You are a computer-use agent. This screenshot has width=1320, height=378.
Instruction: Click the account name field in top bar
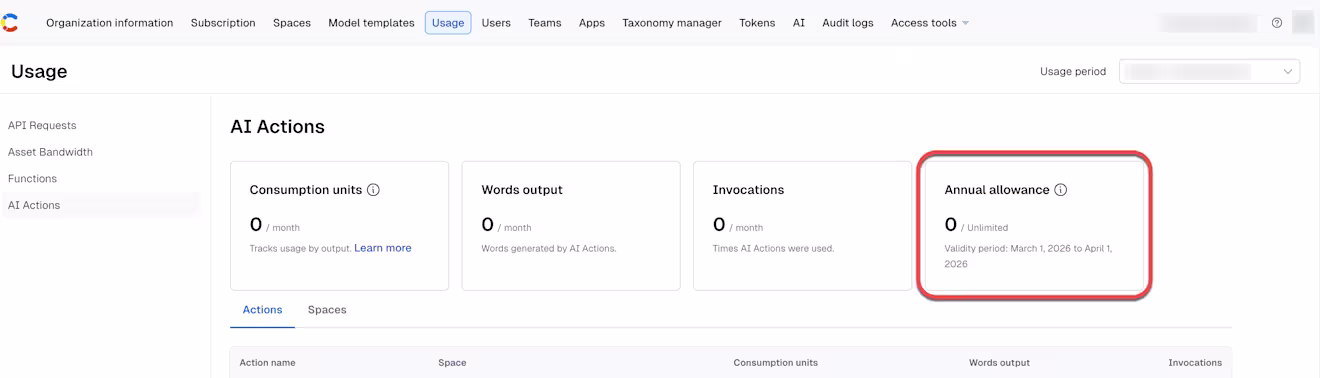click(1209, 23)
